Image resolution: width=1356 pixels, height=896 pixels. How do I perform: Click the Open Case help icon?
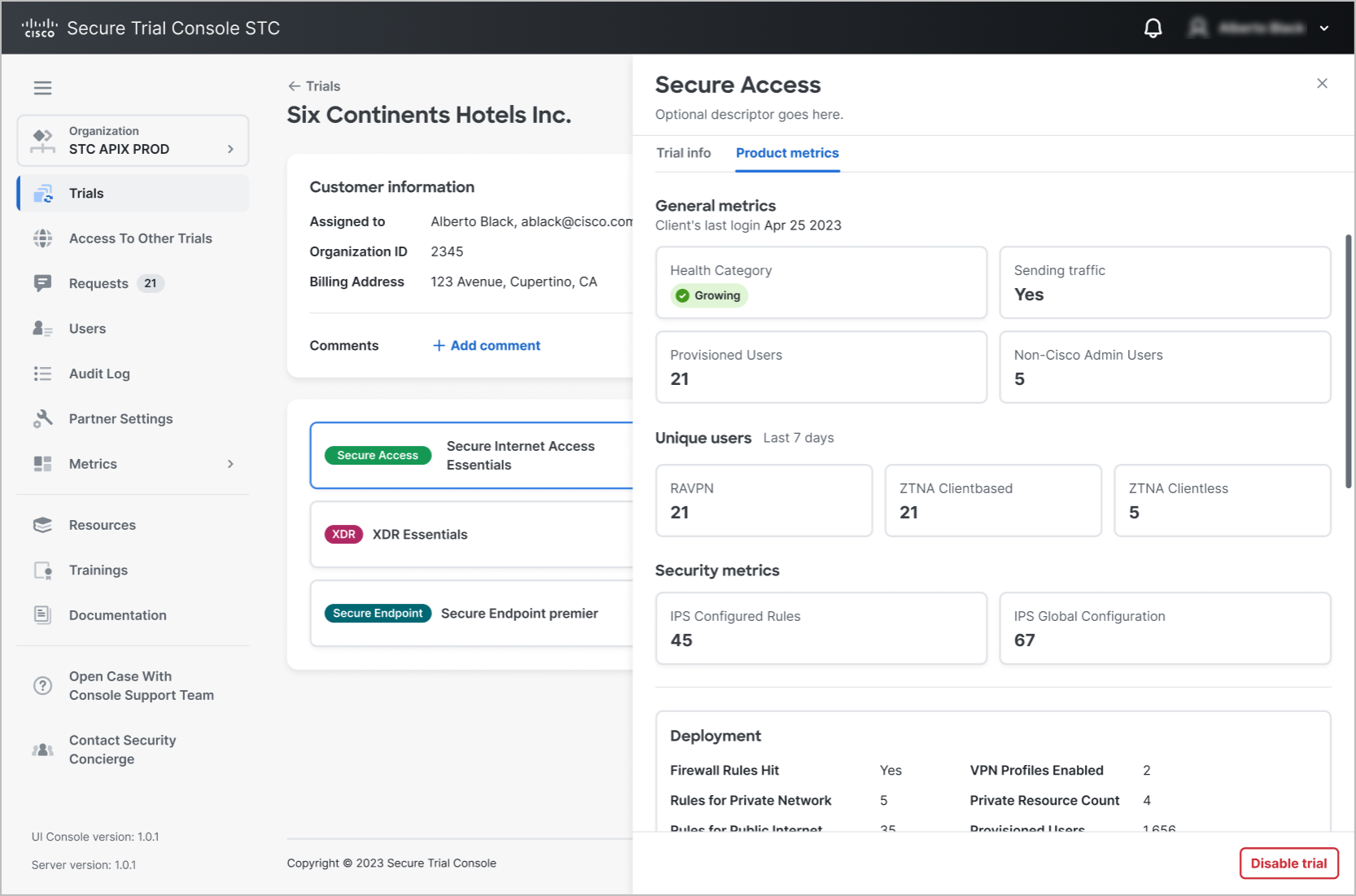coord(42,686)
